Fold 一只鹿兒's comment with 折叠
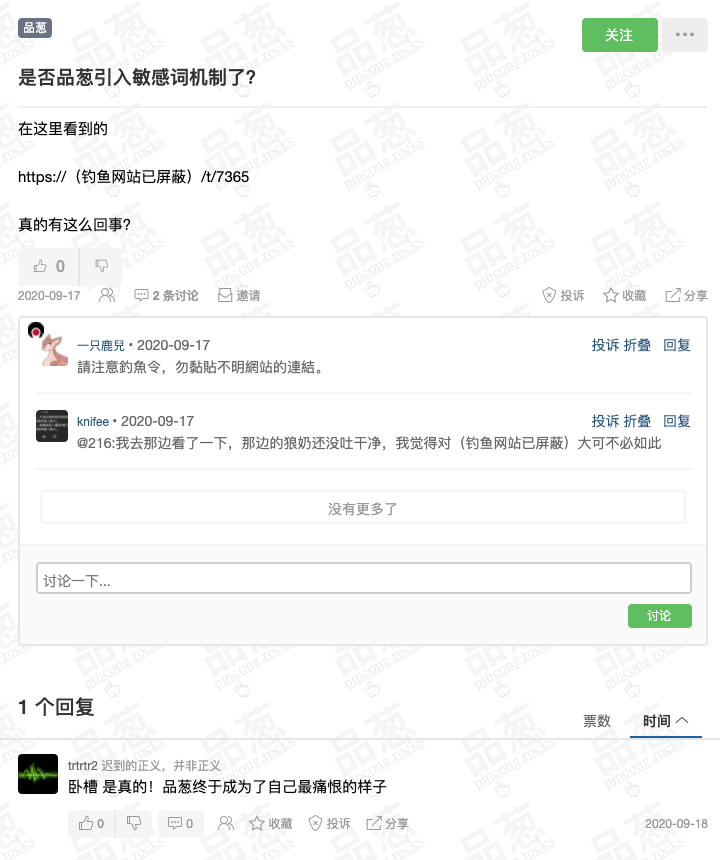 (637, 345)
